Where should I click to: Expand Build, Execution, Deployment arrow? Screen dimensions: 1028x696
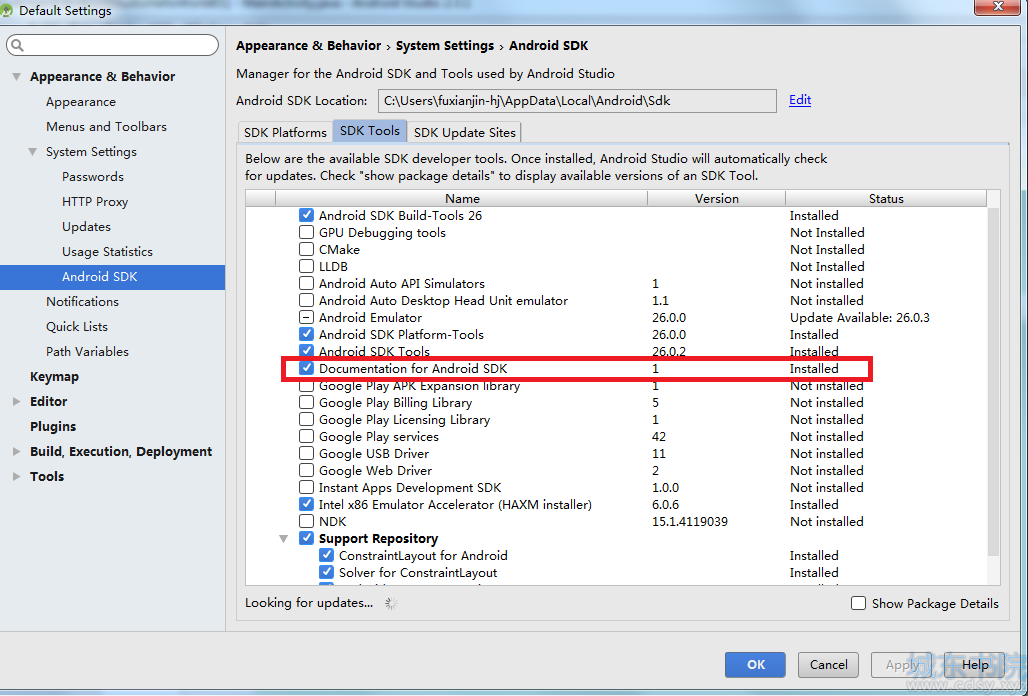click(16, 452)
